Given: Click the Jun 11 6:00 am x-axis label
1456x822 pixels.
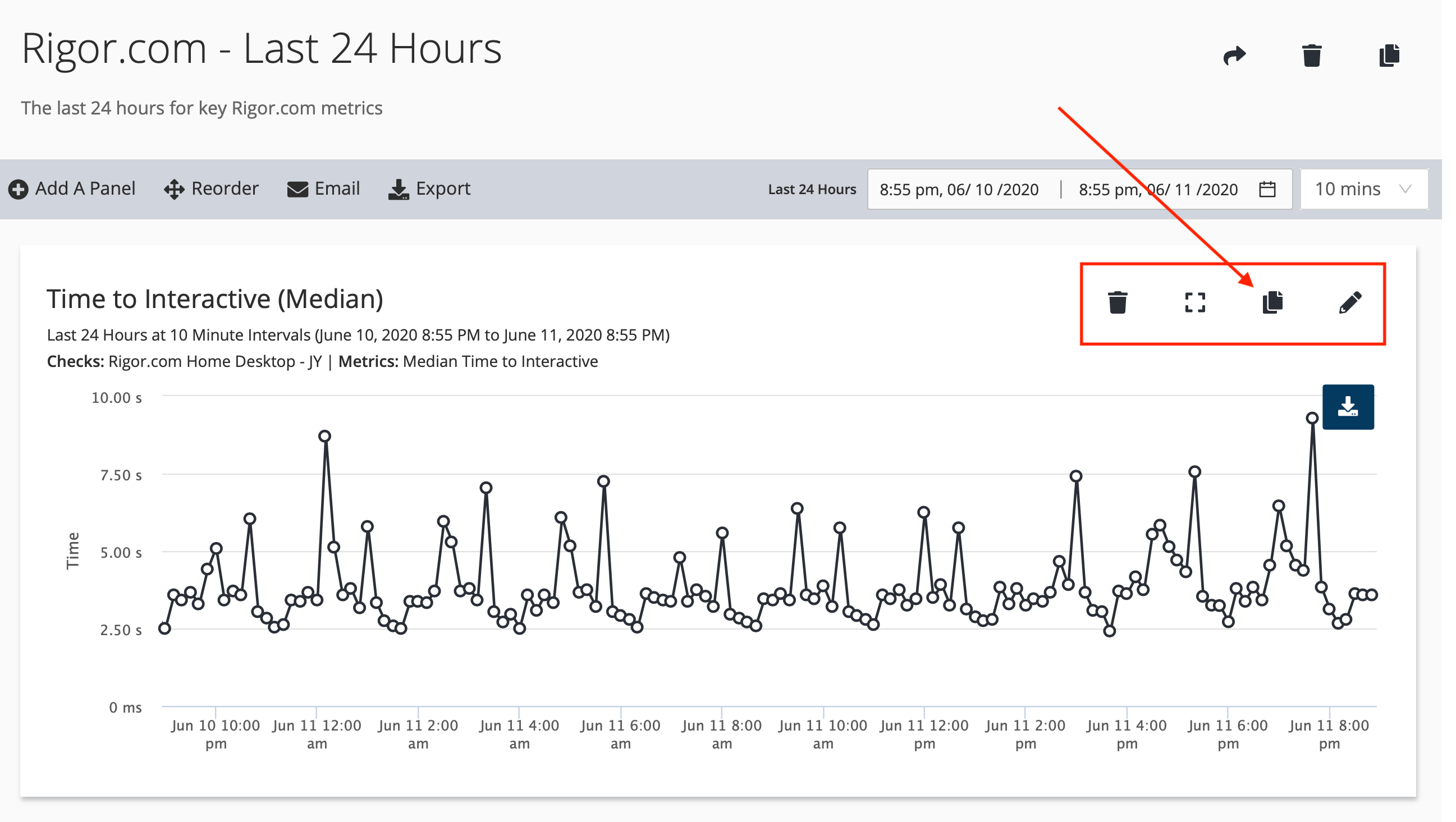Looking at the screenshot, I should coord(620,734).
